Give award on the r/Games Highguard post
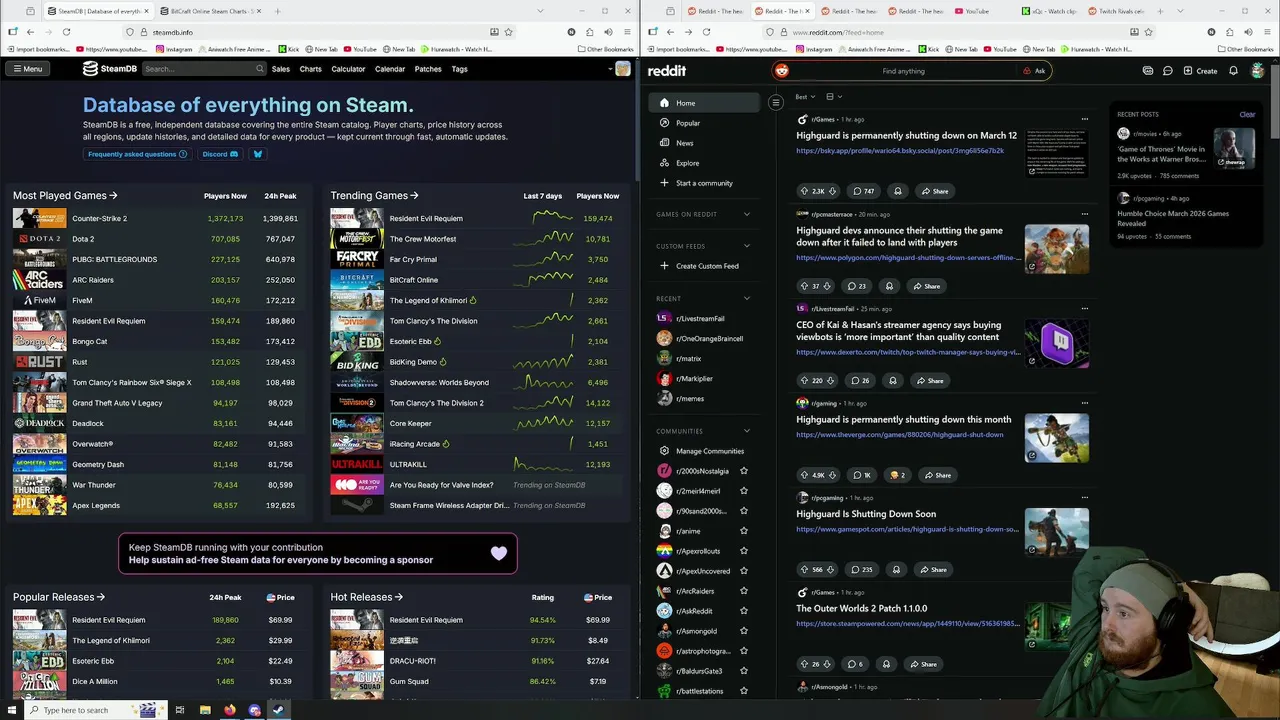 click(x=897, y=191)
